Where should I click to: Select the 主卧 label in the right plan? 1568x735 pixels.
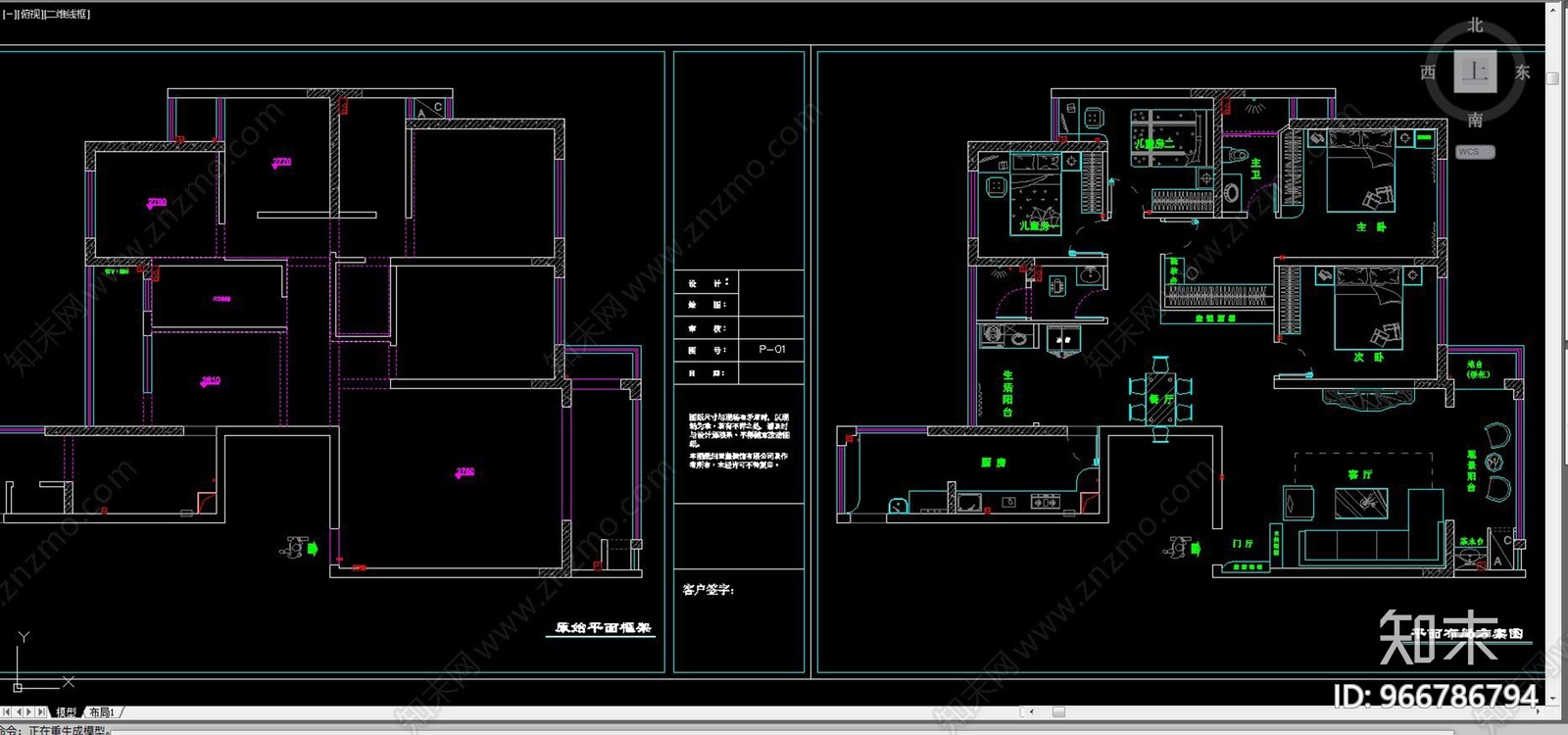pos(1371,227)
